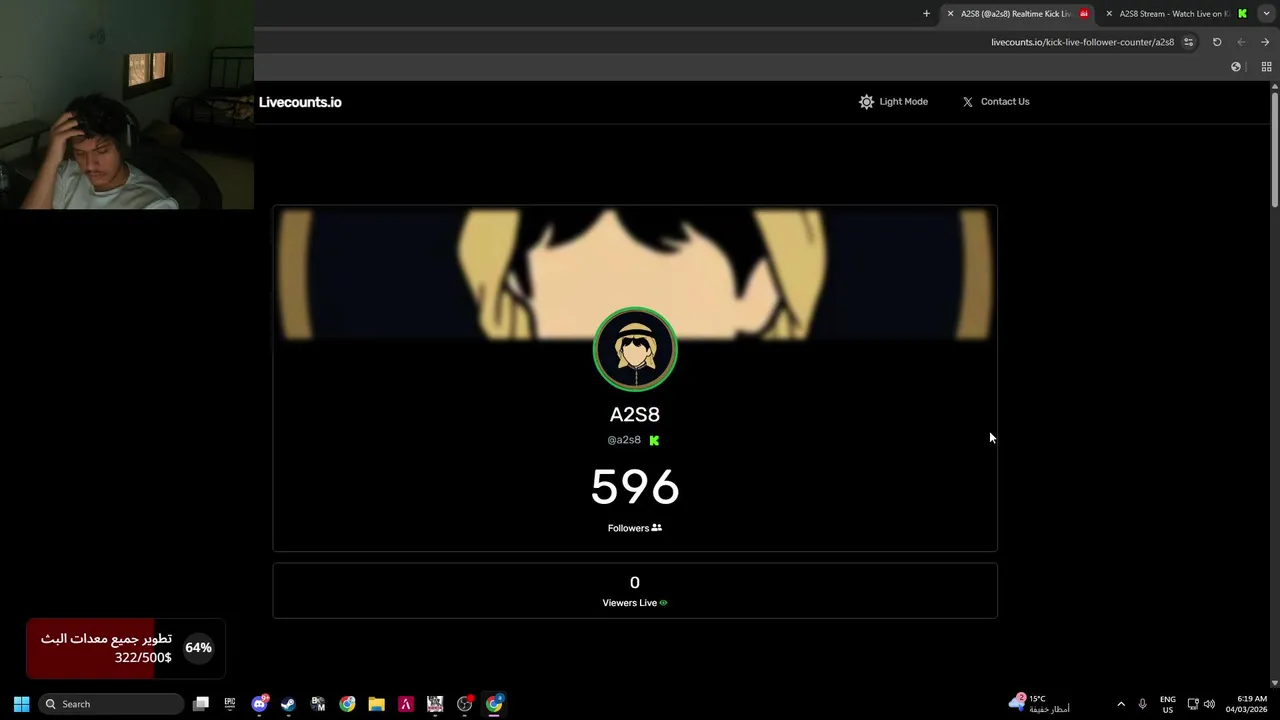Click the Viewers Live label
This screenshot has height=720, width=1280.
(635, 603)
